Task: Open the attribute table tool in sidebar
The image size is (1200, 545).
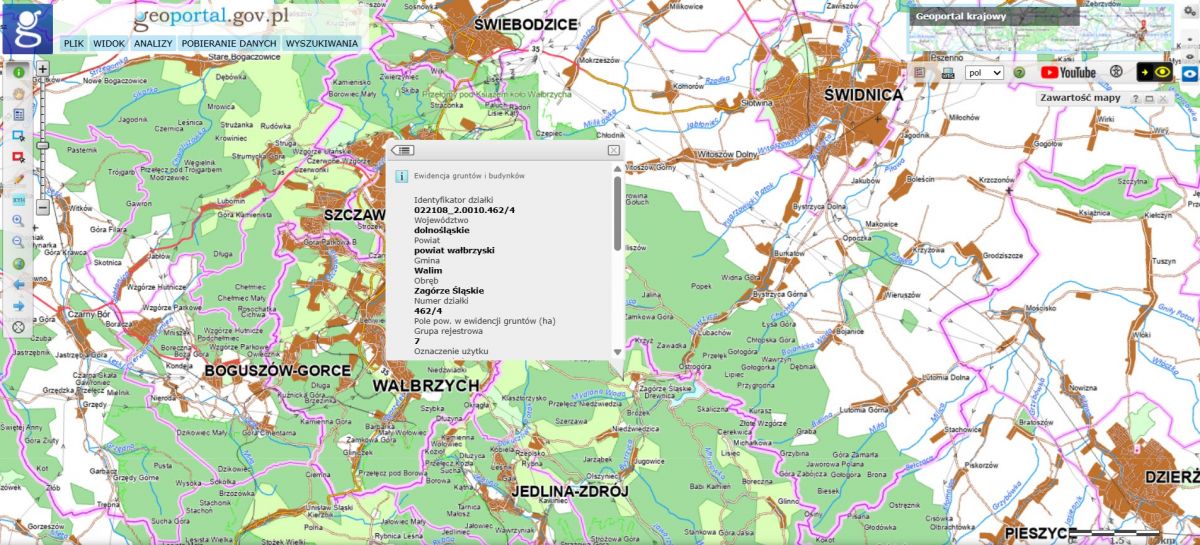Action: pos(18,115)
